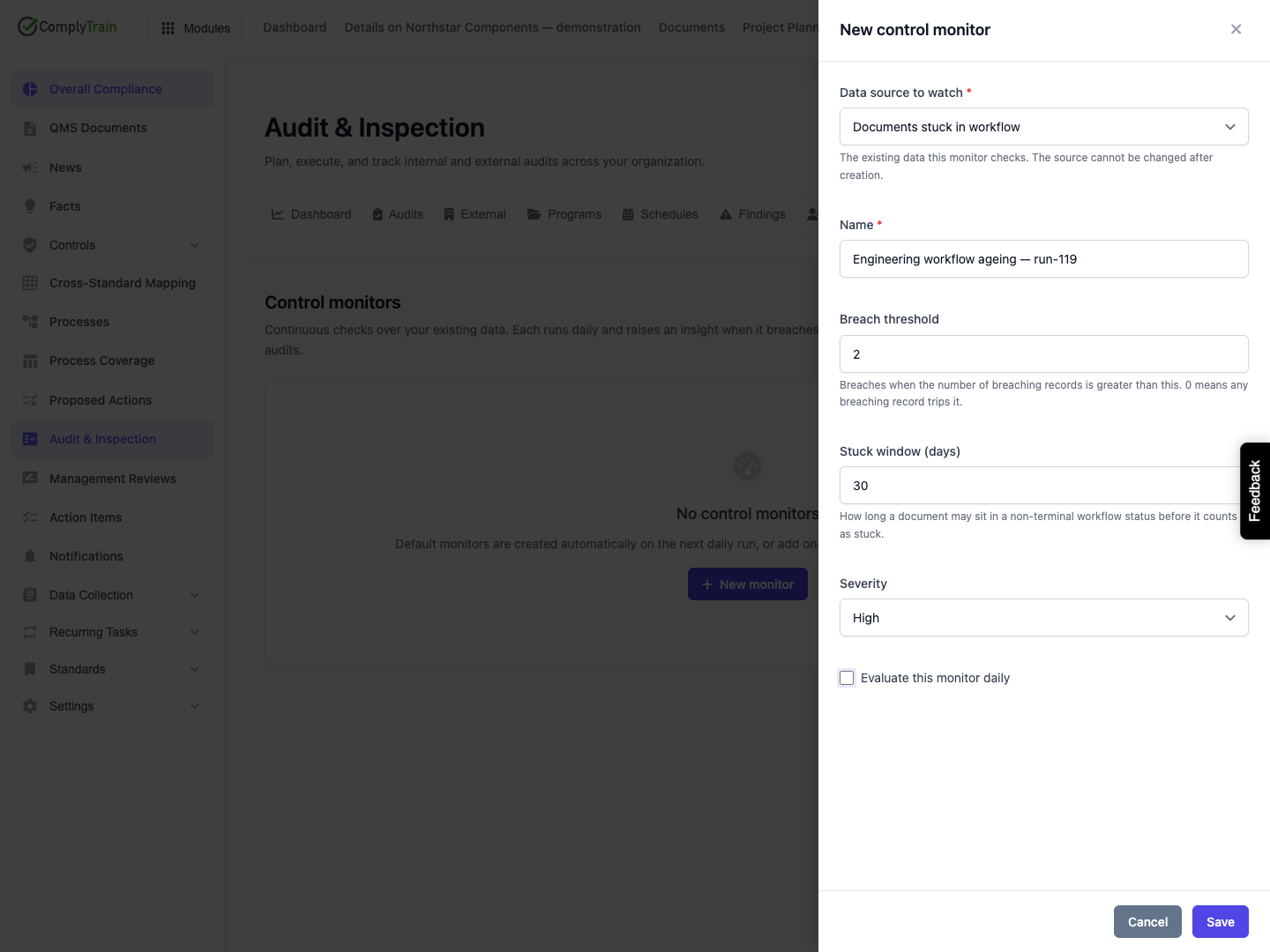Click the Stuck window days field
This screenshot has width=1270, height=952.
coord(1043,486)
